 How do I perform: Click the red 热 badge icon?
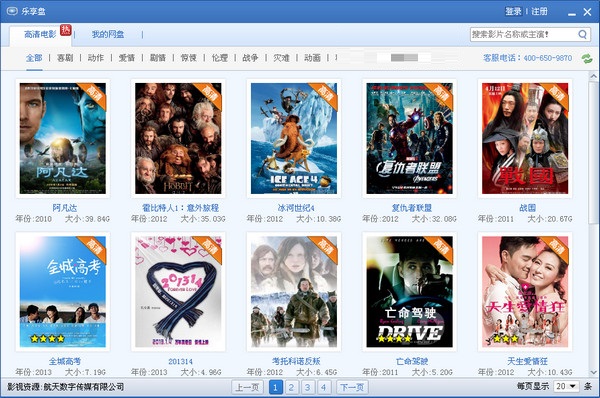click(x=66, y=30)
